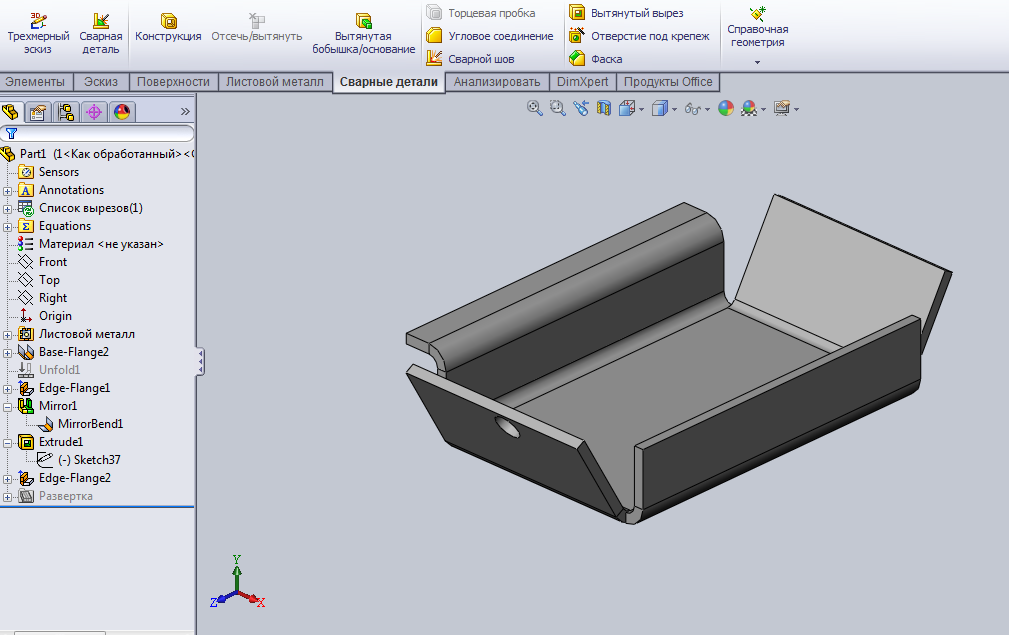The height and width of the screenshot is (635, 1009).
Task: Expand the Annotations tree node
Action: point(7,190)
